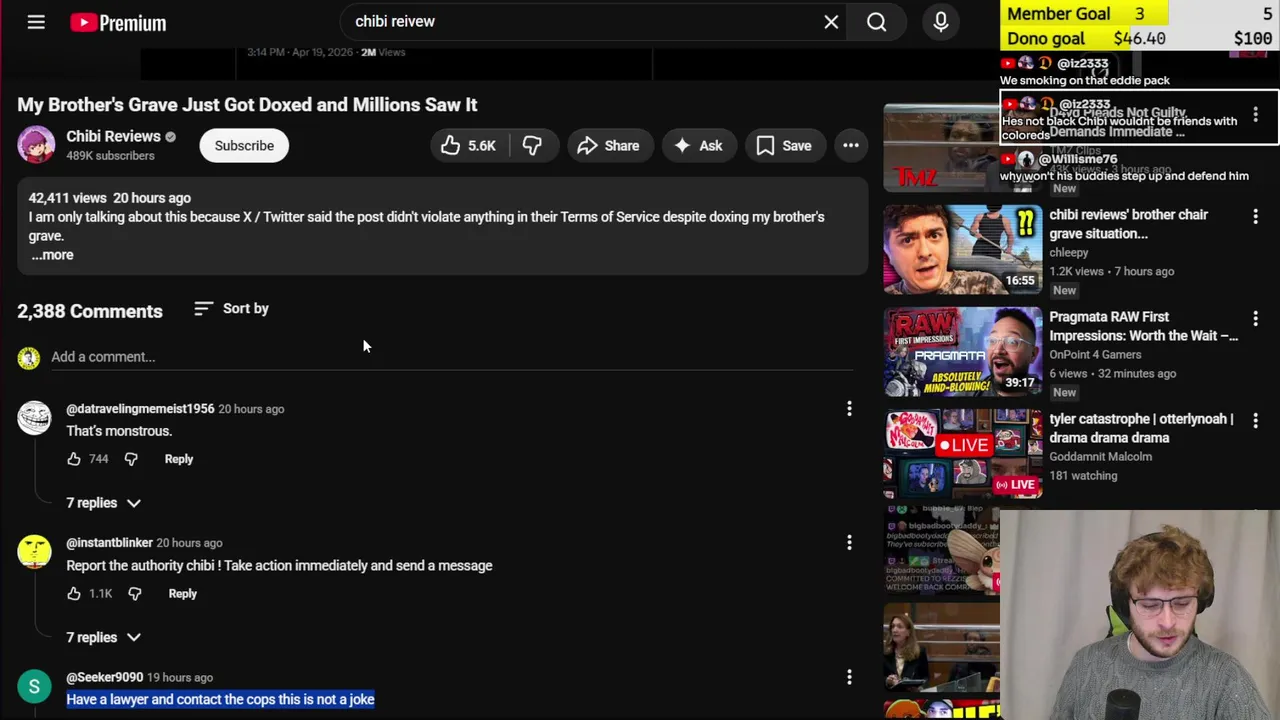Viewport: 1280px width, 720px height.
Task: Open options for instantblinker's comment
Action: coord(849,542)
